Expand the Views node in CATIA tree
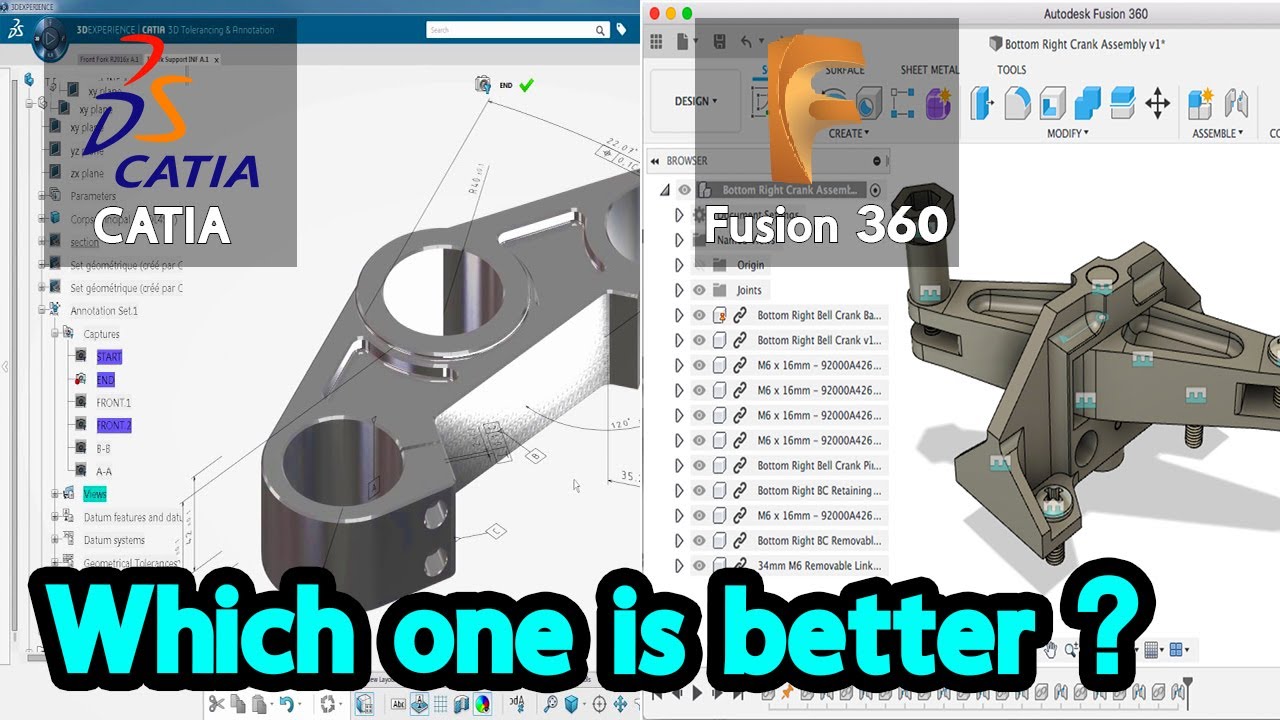The image size is (1280, 720). tap(56, 494)
